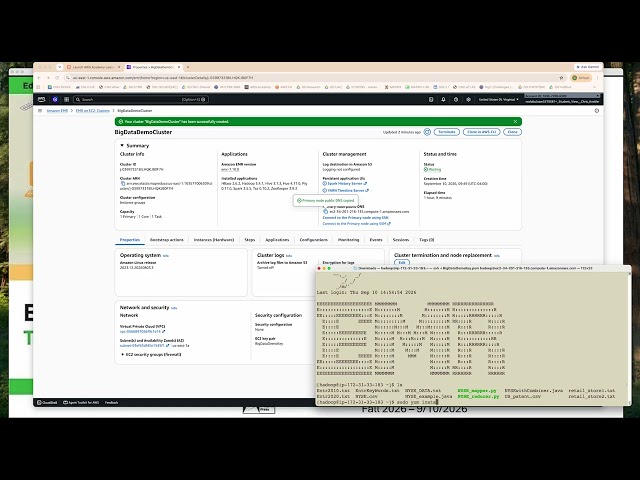Click the CloudShell icon in the footer
Screen dimensions: 640x480
coord(47,402)
